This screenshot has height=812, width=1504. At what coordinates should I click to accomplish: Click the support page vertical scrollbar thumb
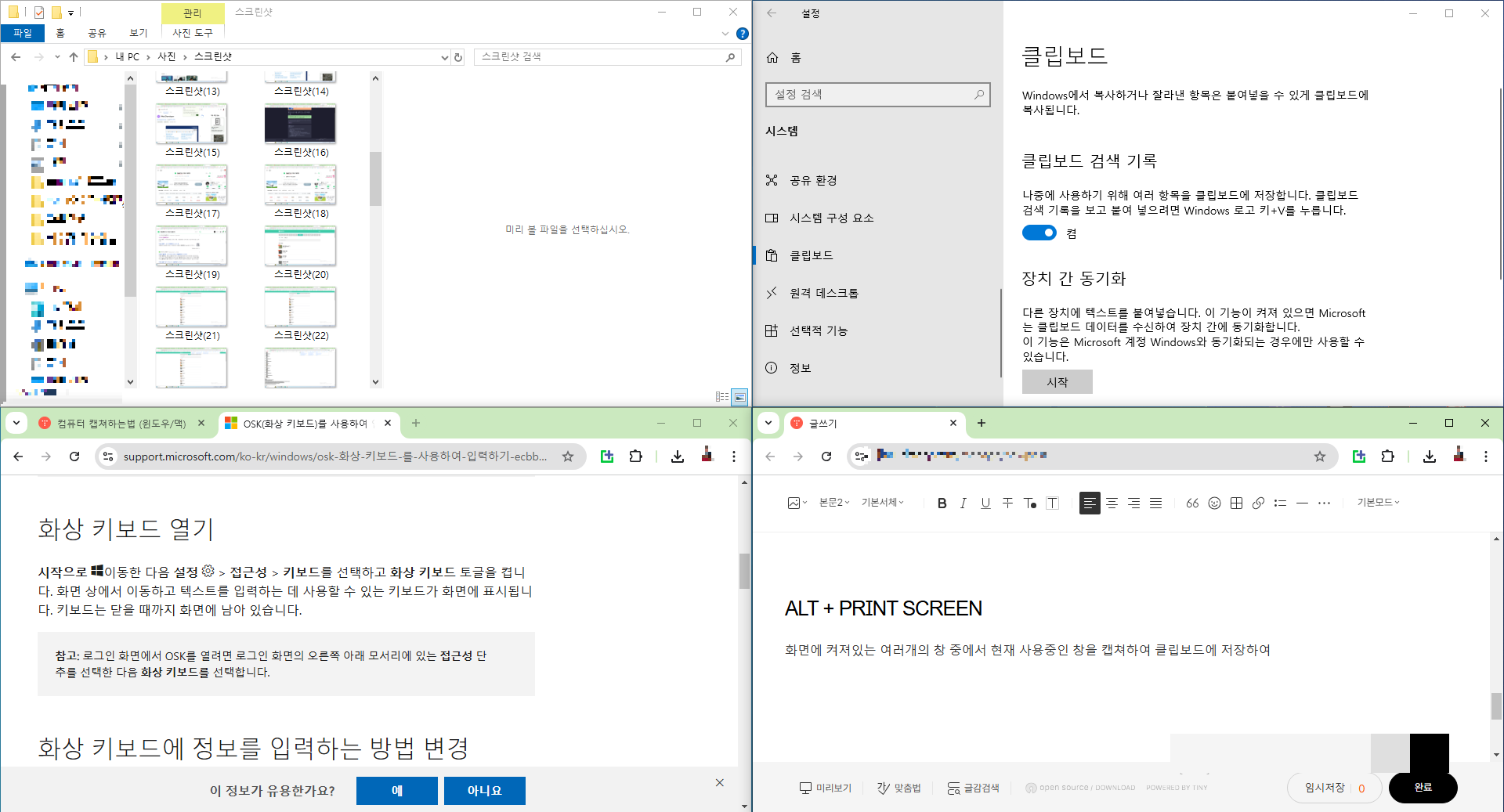(744, 571)
